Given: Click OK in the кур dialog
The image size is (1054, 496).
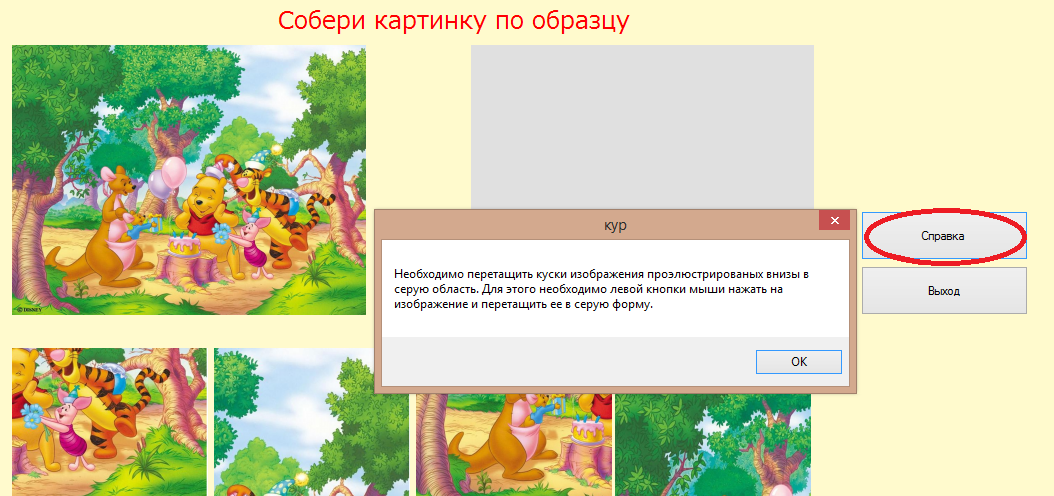Looking at the screenshot, I should (799, 362).
